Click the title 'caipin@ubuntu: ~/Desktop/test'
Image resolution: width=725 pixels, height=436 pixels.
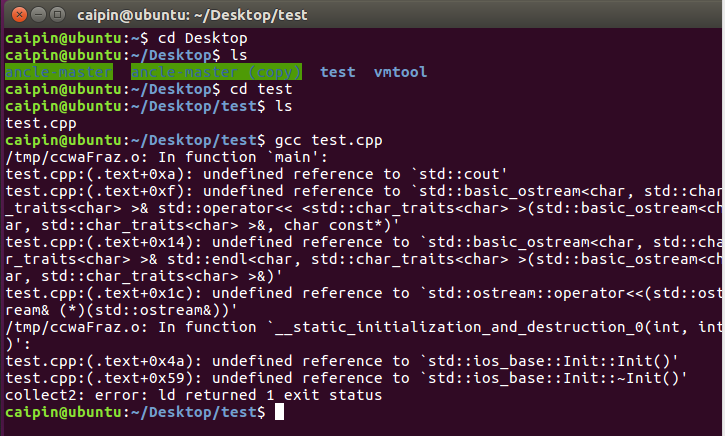(x=192, y=15)
